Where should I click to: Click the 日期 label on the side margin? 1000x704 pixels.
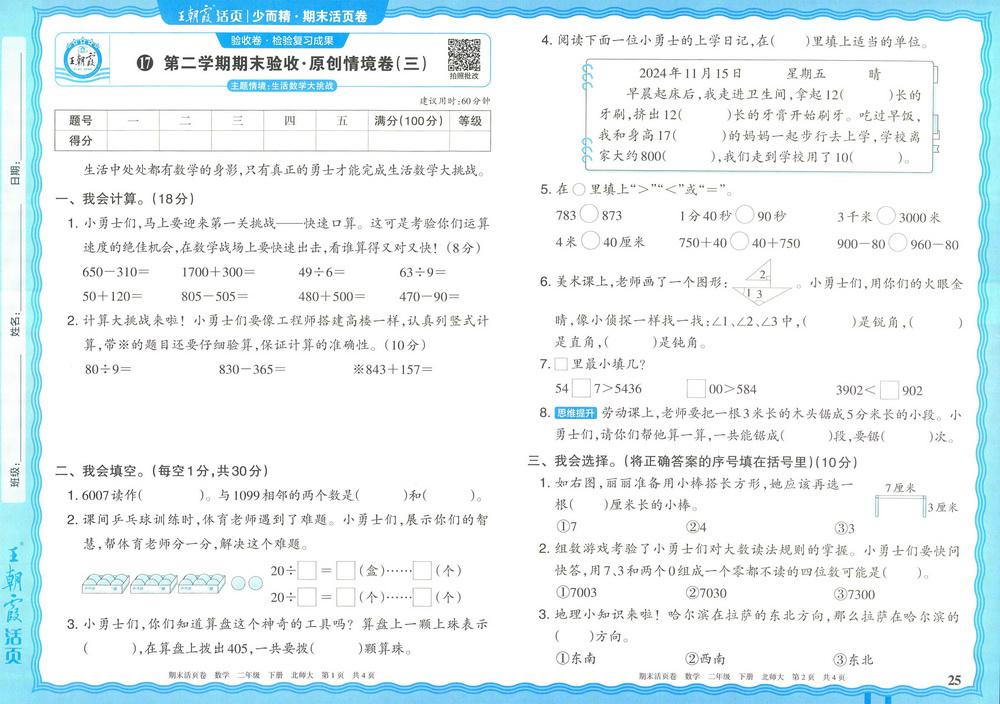pos(16,173)
